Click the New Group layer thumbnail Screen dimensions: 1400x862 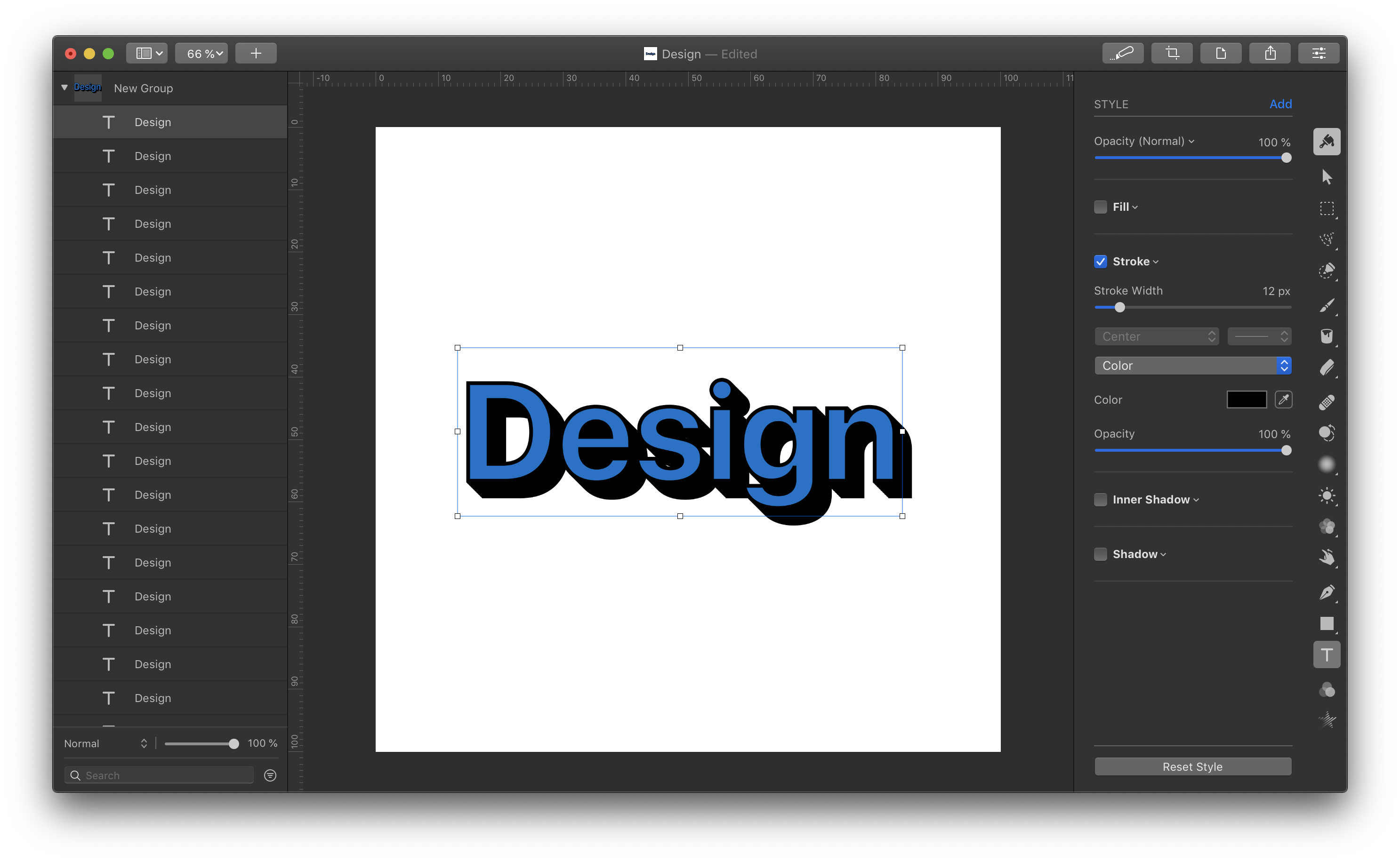pyautogui.click(x=88, y=87)
